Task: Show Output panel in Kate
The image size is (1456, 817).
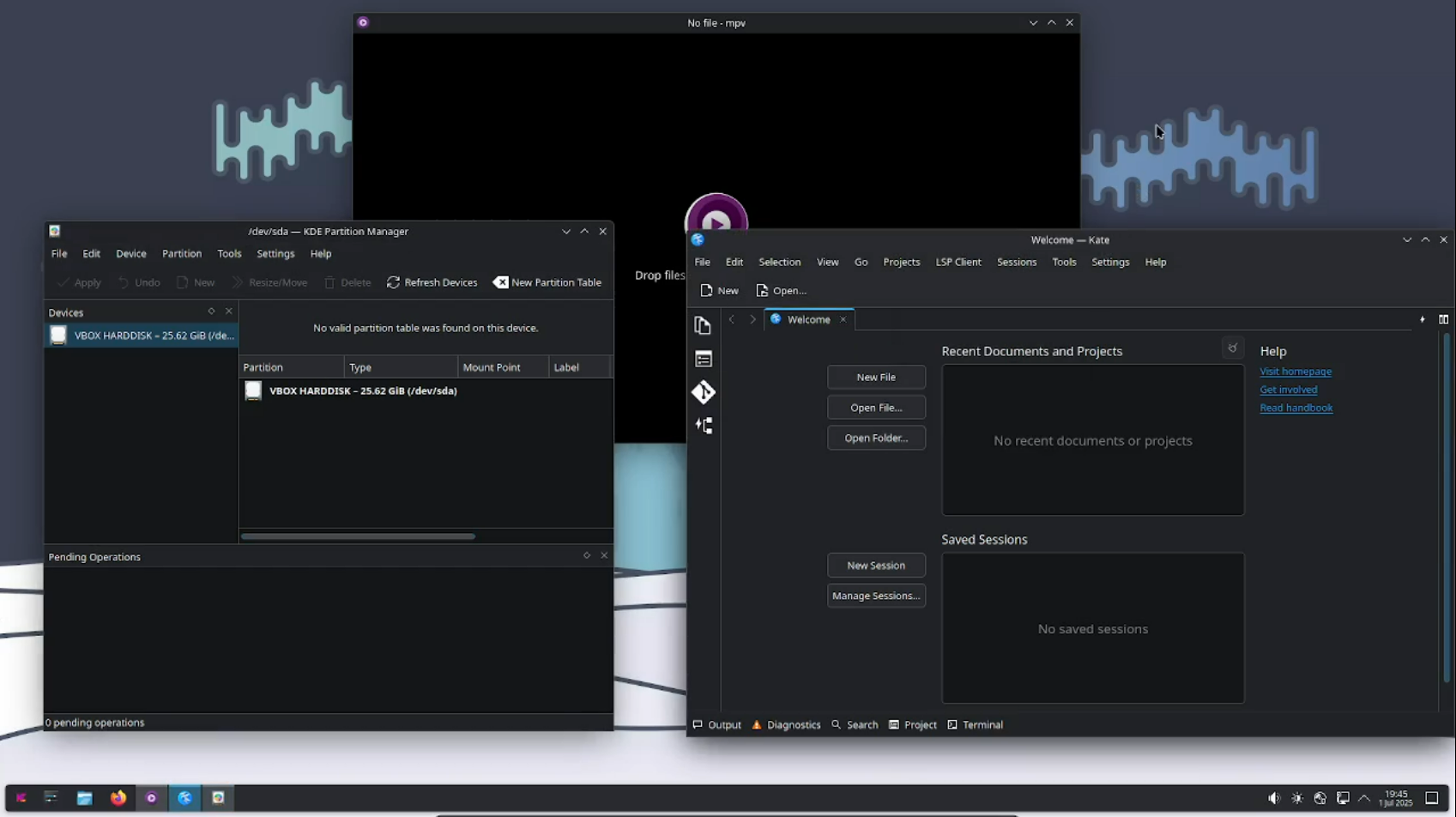Action: (717, 725)
